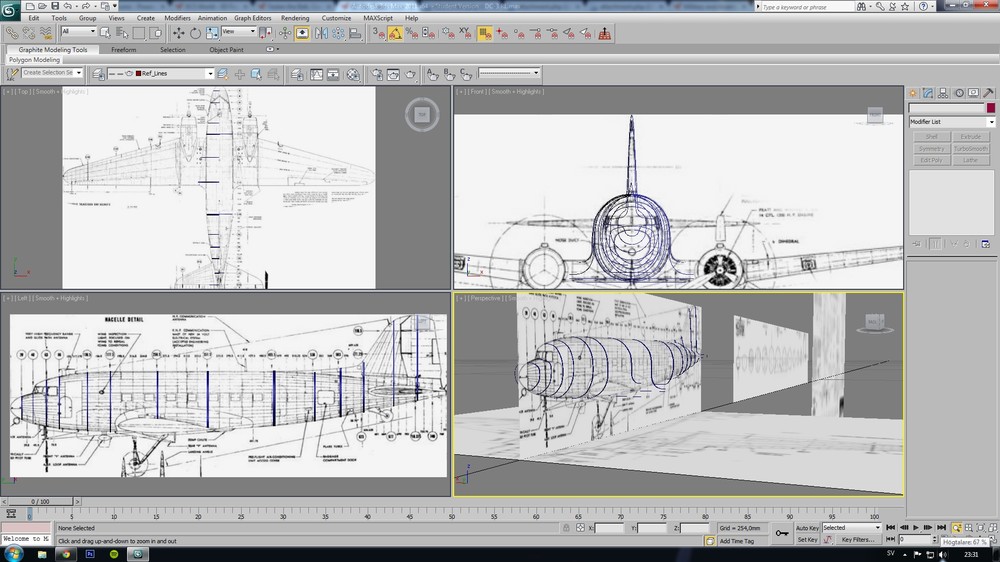Select the Move tool in main toolbar
The height and width of the screenshot is (562, 1000).
(179, 33)
